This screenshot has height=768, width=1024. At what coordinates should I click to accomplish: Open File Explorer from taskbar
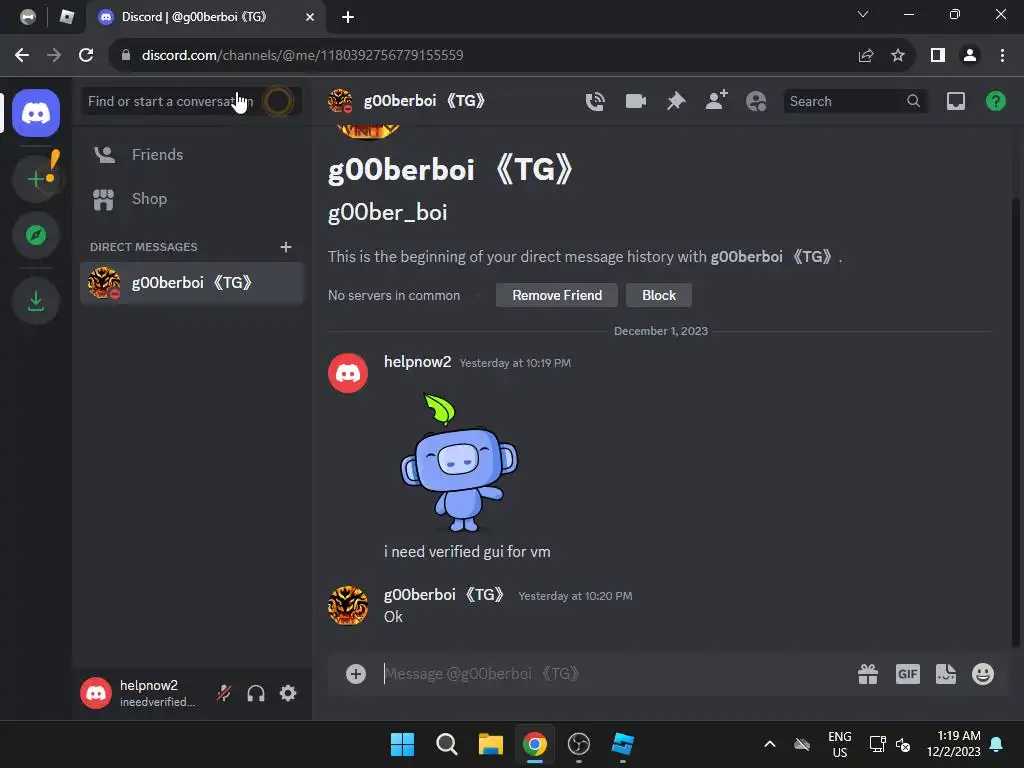(490, 744)
